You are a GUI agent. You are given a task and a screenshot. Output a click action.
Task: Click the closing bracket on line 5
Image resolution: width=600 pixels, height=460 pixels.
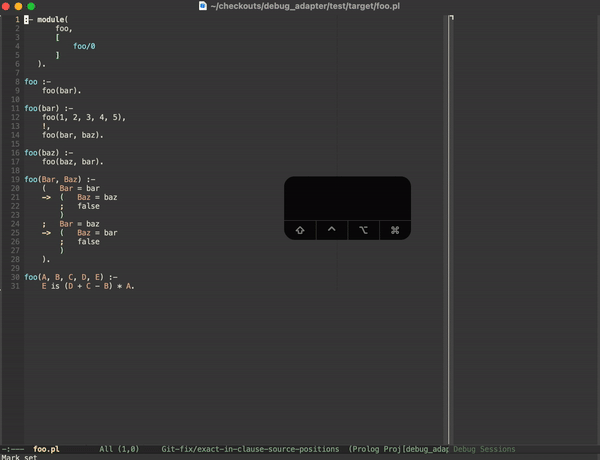click(57, 55)
